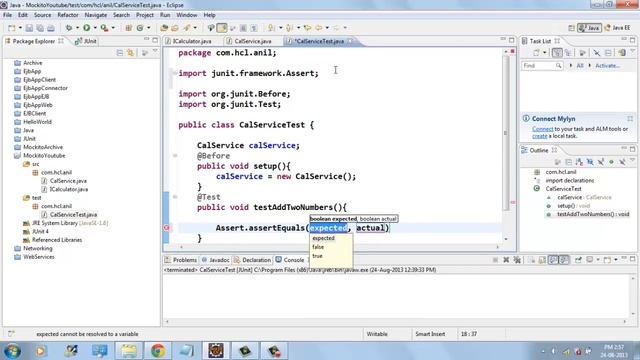Toggle Hide Static Members in Outline toolbar
The width and height of the screenshot is (640, 360).
tap(600, 162)
